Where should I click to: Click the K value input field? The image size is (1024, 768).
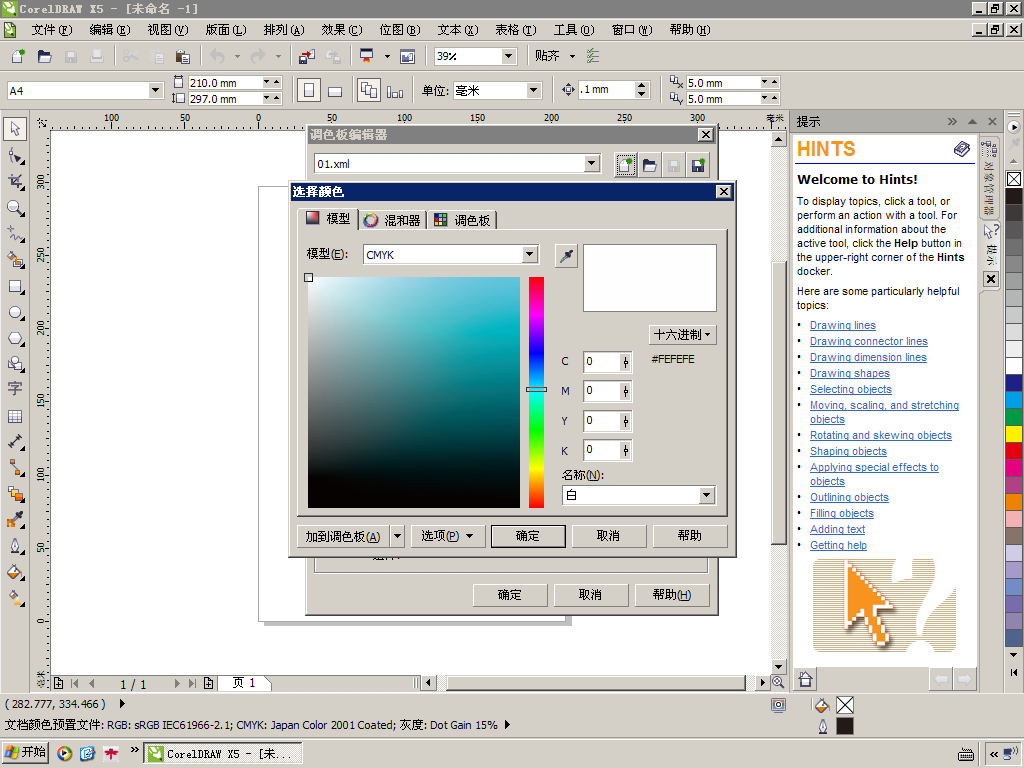(601, 450)
